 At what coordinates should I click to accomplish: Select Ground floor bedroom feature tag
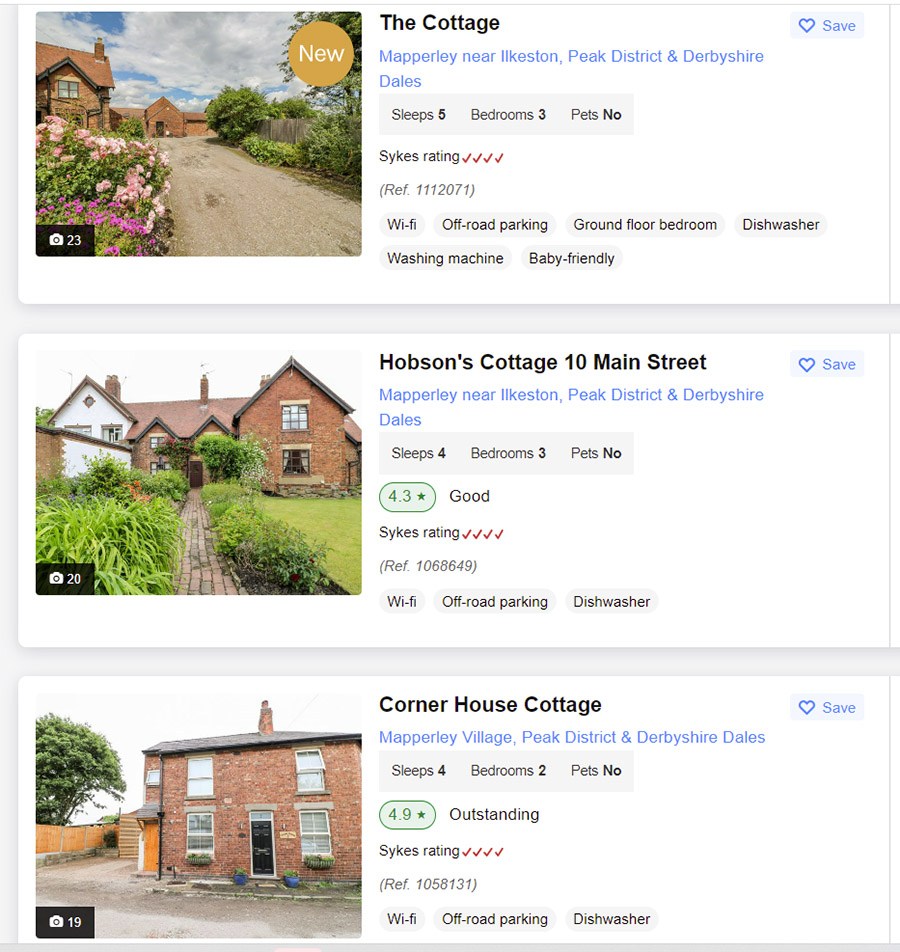pos(645,225)
